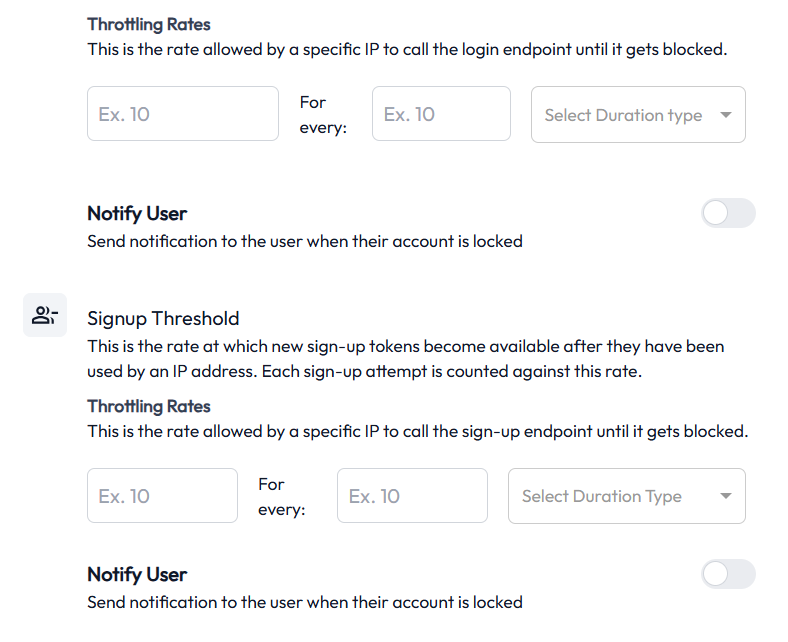The width and height of the screenshot is (788, 642).
Task: Click the caret arrow in login Duration type dropdown
Action: [725, 115]
